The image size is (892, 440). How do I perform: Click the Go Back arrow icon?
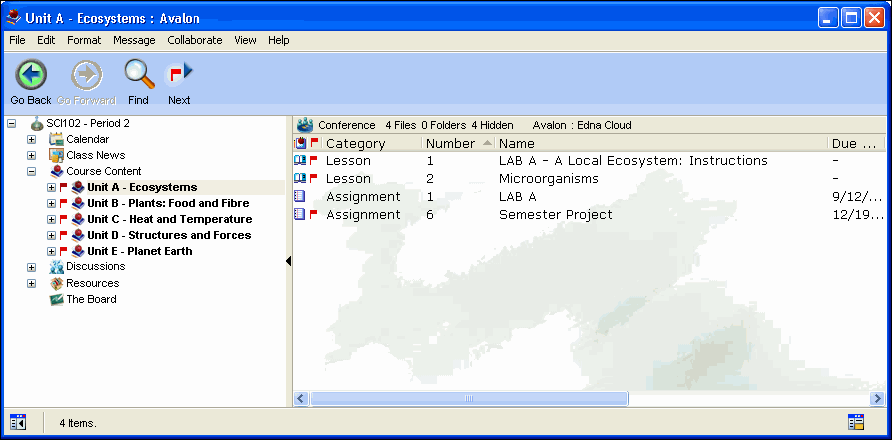pyautogui.click(x=31, y=75)
